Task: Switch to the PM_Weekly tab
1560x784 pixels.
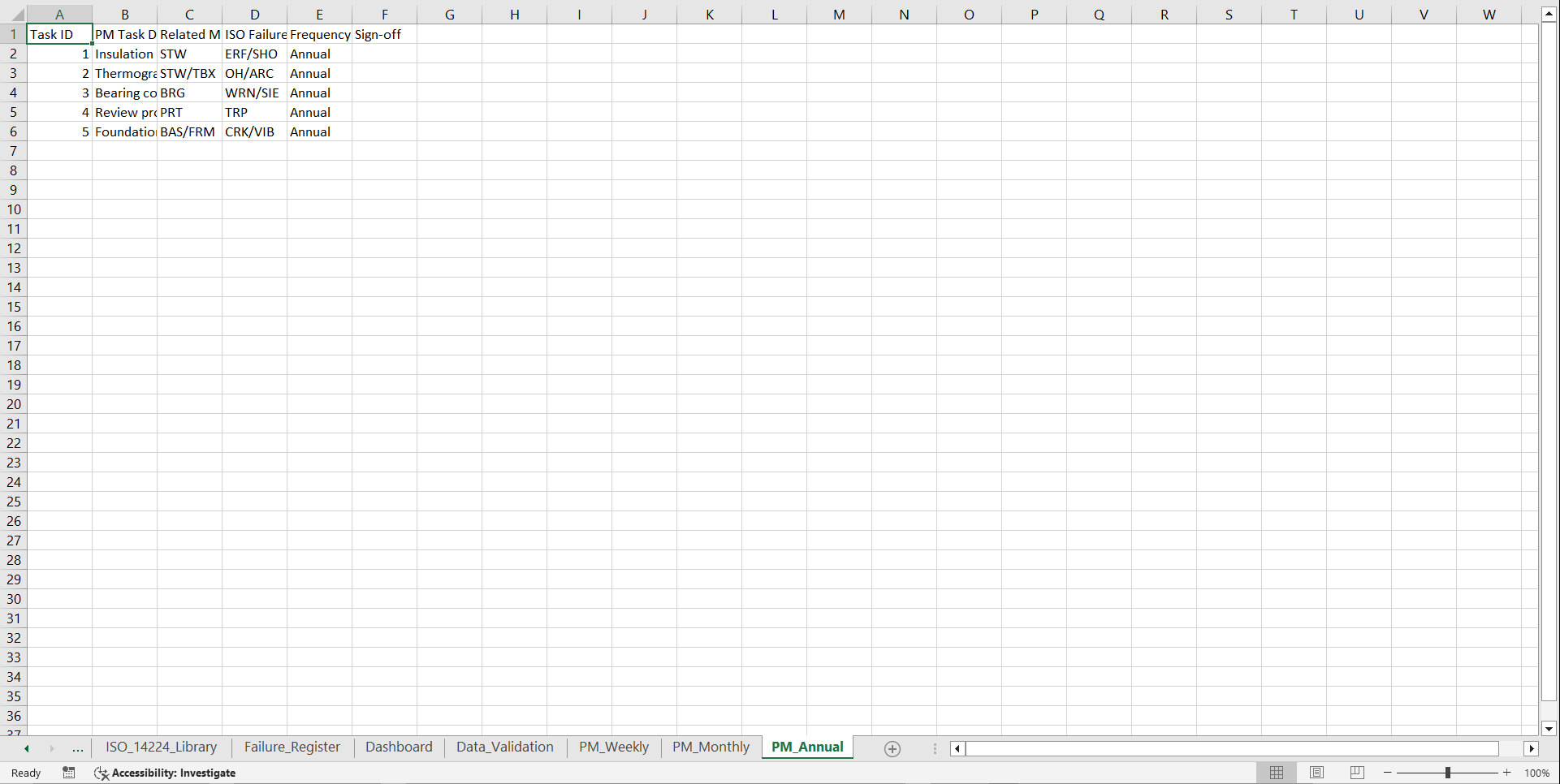Action: (613, 747)
